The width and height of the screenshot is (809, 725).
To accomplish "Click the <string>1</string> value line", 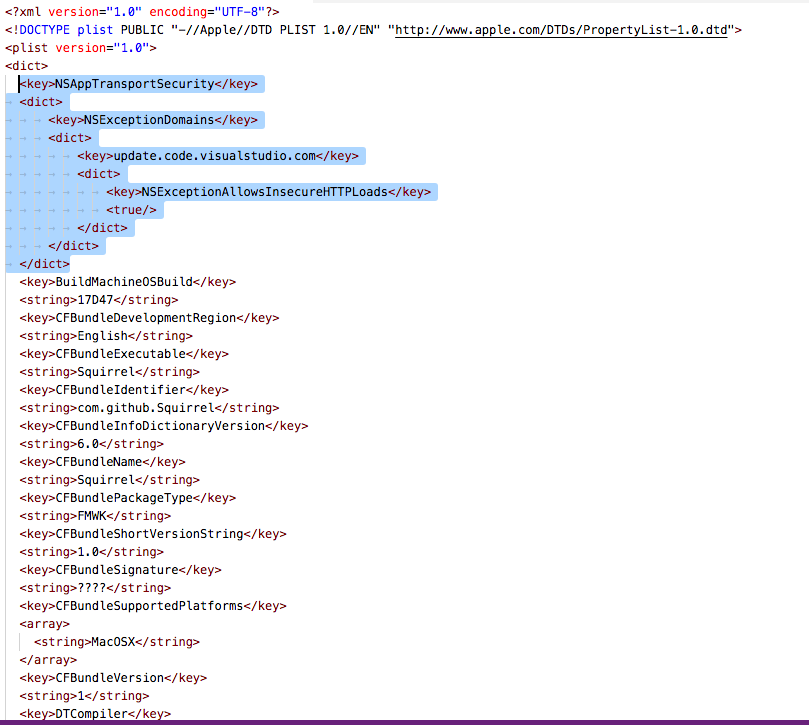I will coord(84,696).
